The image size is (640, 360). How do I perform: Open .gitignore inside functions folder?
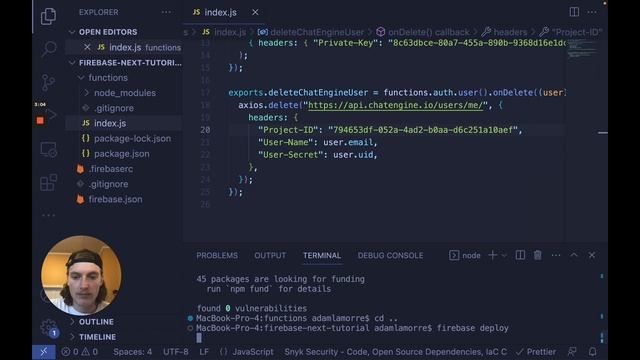pos(114,108)
